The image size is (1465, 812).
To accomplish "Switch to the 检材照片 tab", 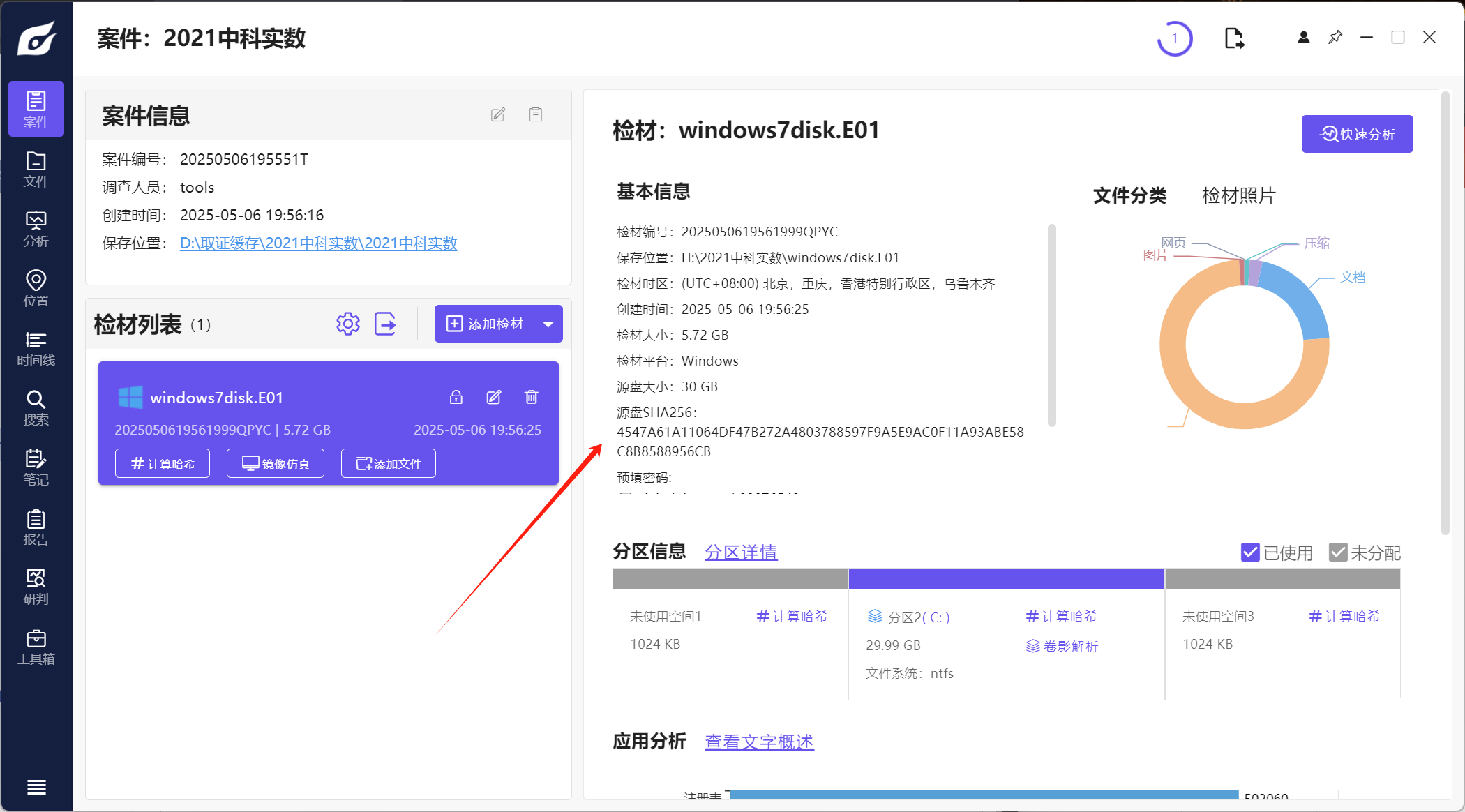I will pos(1238,195).
